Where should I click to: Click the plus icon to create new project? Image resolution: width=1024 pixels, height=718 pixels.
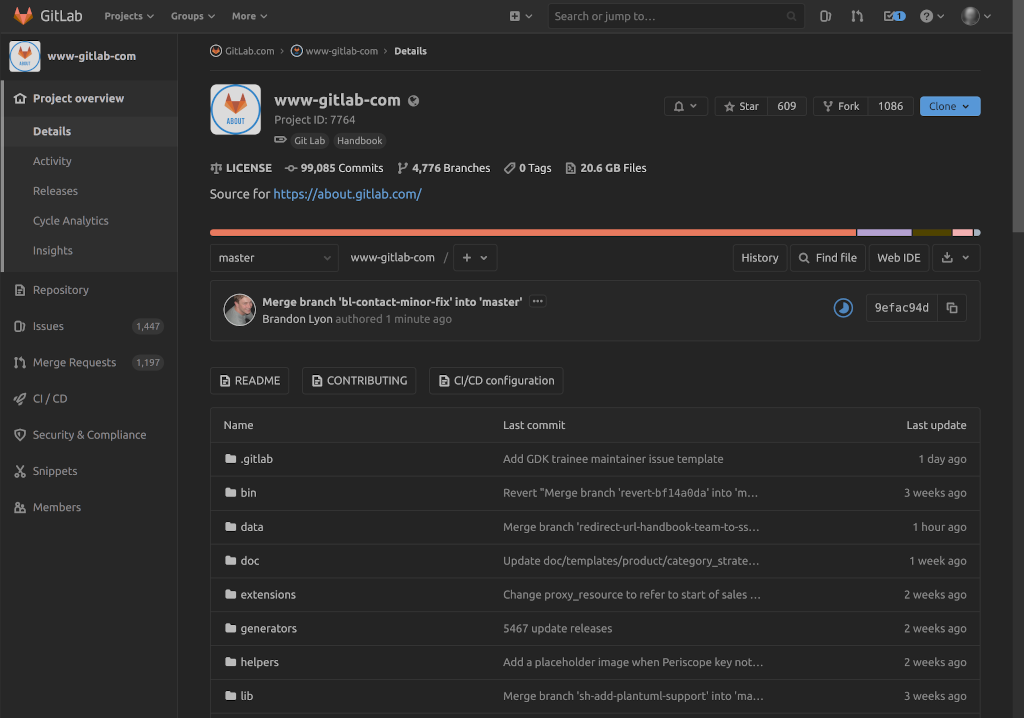point(514,15)
